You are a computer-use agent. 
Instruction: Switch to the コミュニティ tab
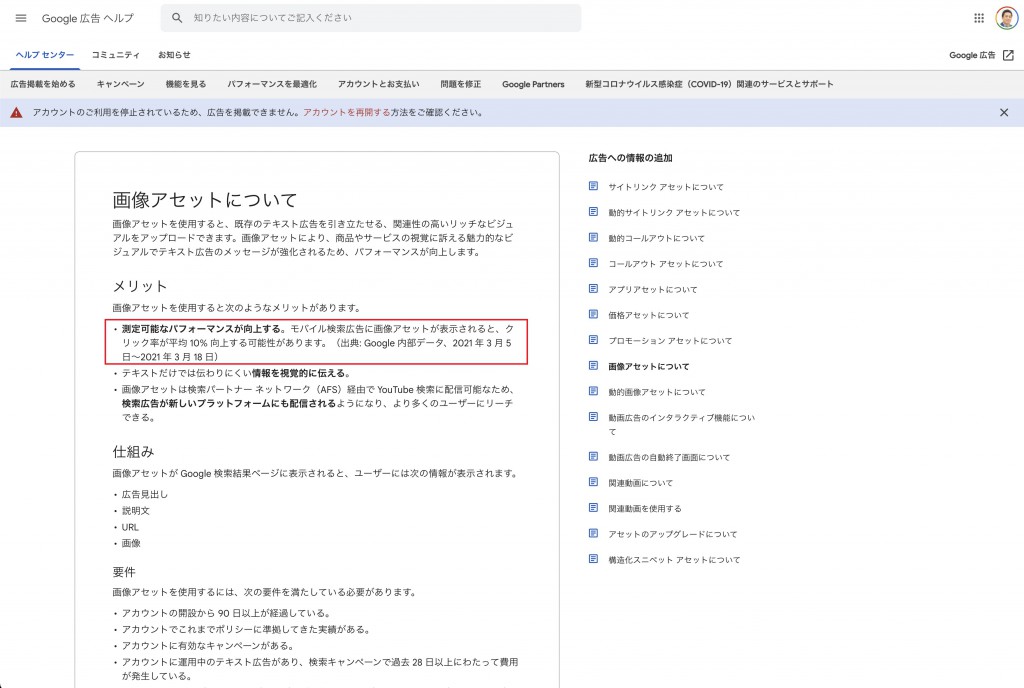[x=116, y=55]
